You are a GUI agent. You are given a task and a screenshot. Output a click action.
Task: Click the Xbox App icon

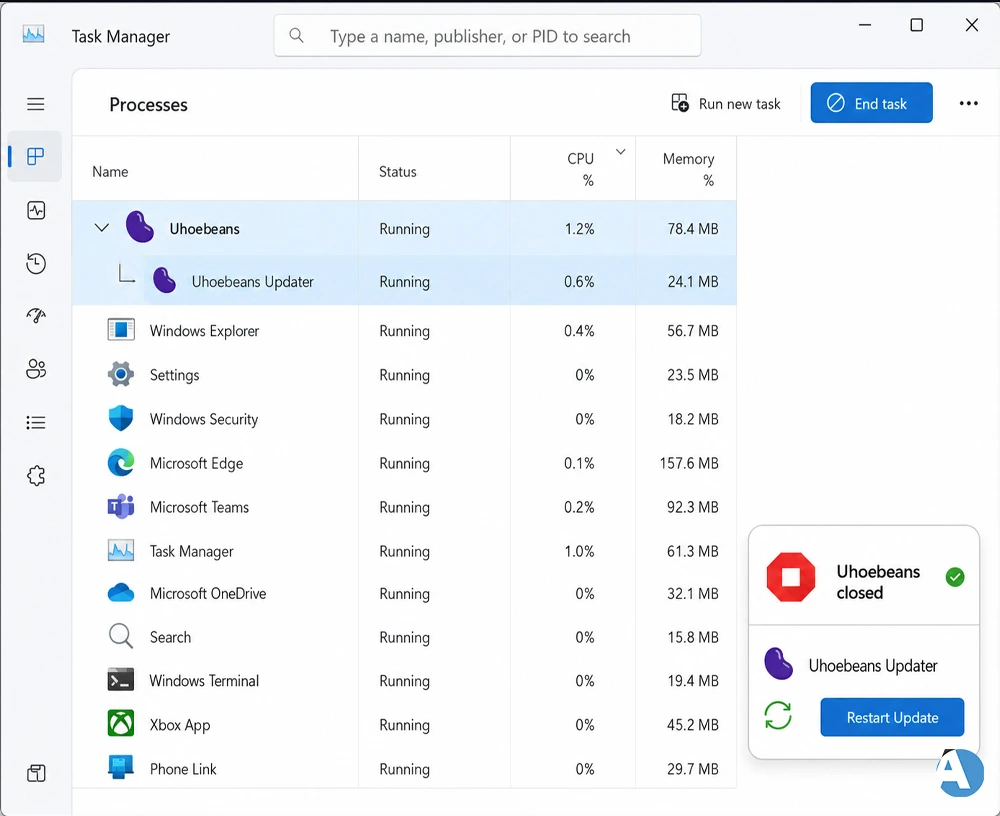click(x=121, y=723)
